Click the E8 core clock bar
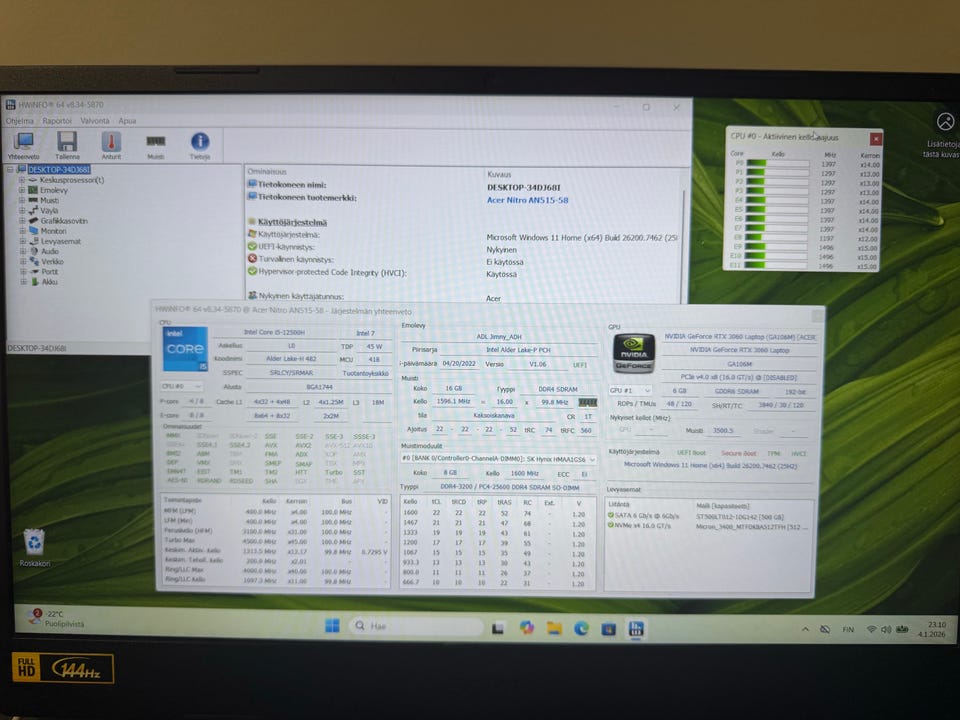960x720 pixels. coord(777,238)
